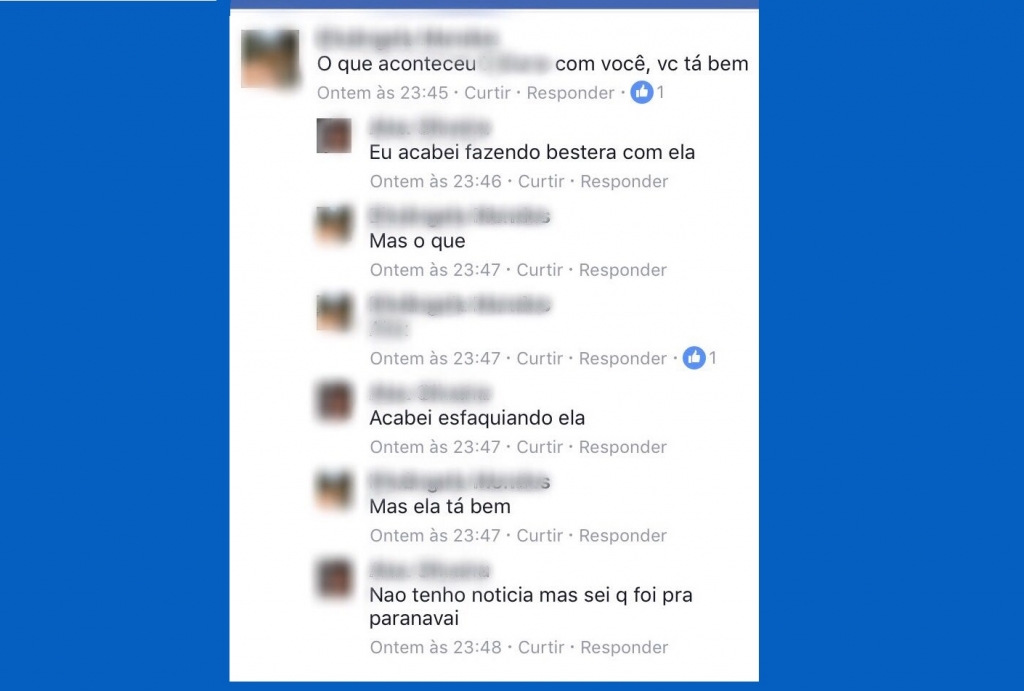Click Curtir on the 'O que aconteceu' comment
Image resolution: width=1024 pixels, height=691 pixels.
pos(487,93)
